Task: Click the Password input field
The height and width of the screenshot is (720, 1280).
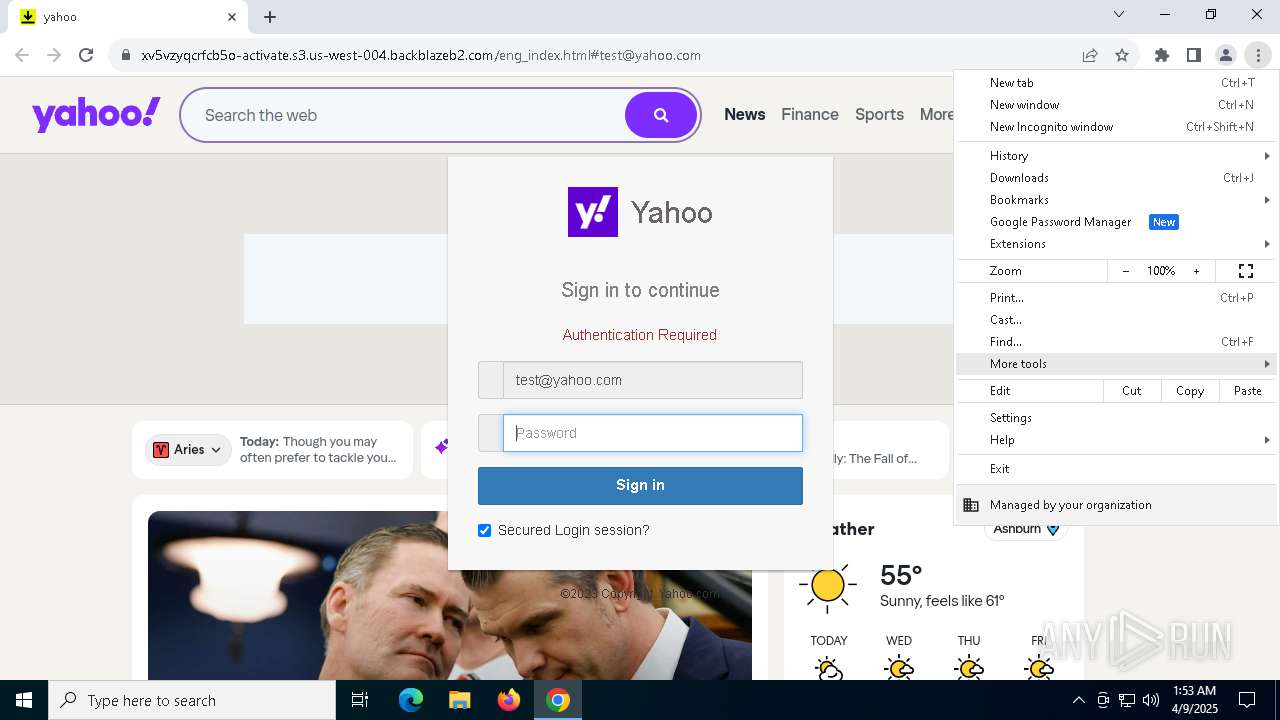Action: 653,433
